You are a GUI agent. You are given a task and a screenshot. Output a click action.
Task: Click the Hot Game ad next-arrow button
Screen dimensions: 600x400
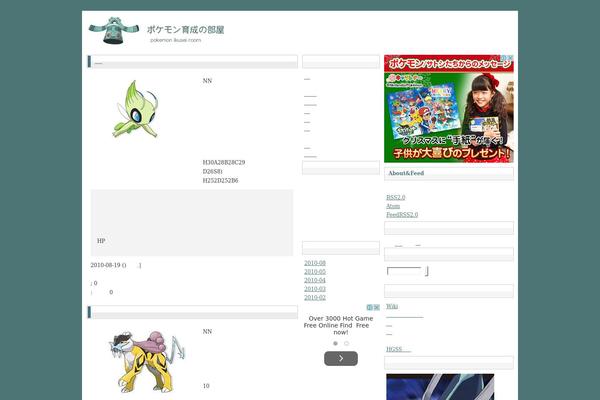(x=341, y=359)
